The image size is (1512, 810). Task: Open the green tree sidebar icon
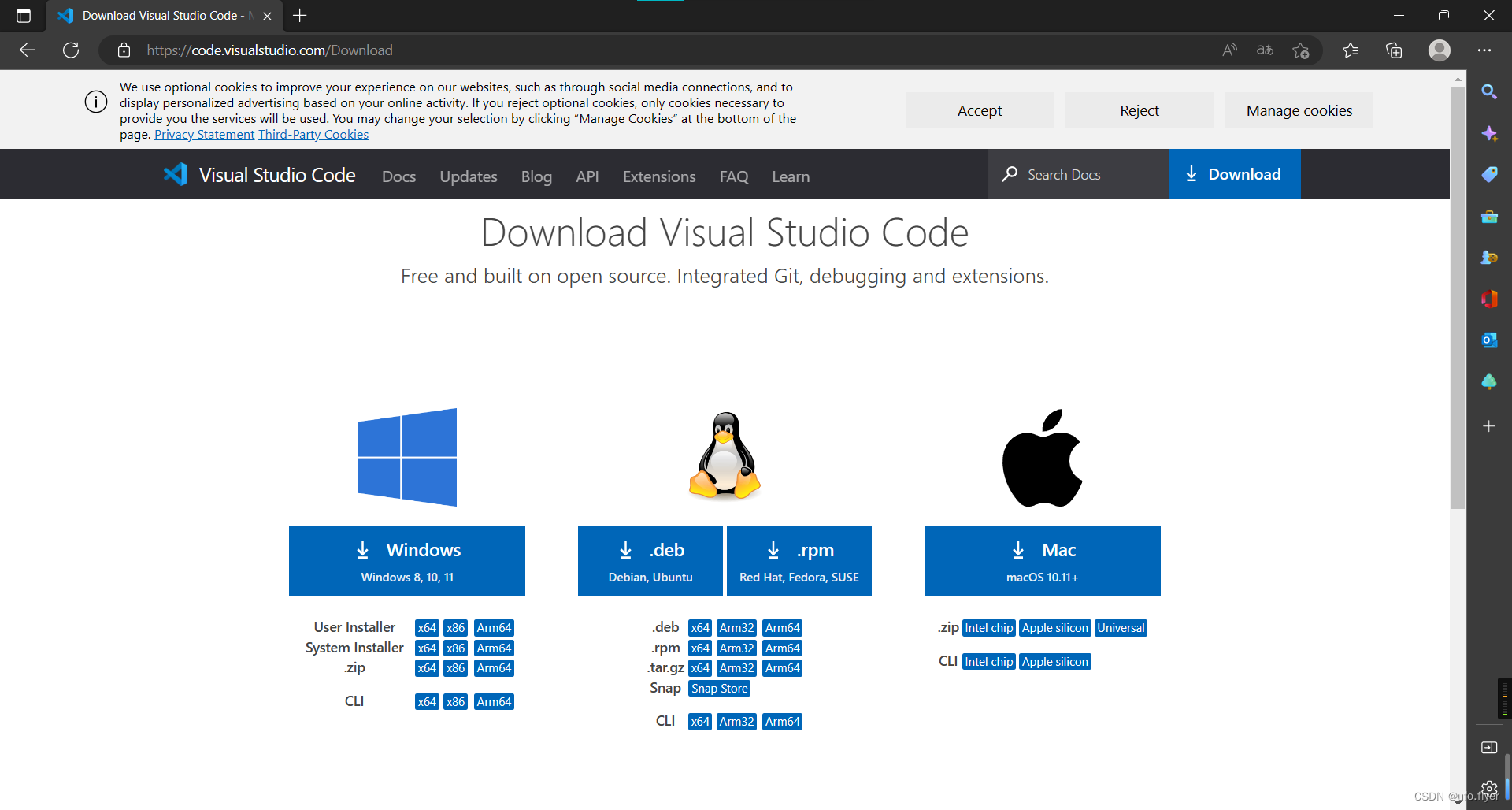[x=1489, y=382]
